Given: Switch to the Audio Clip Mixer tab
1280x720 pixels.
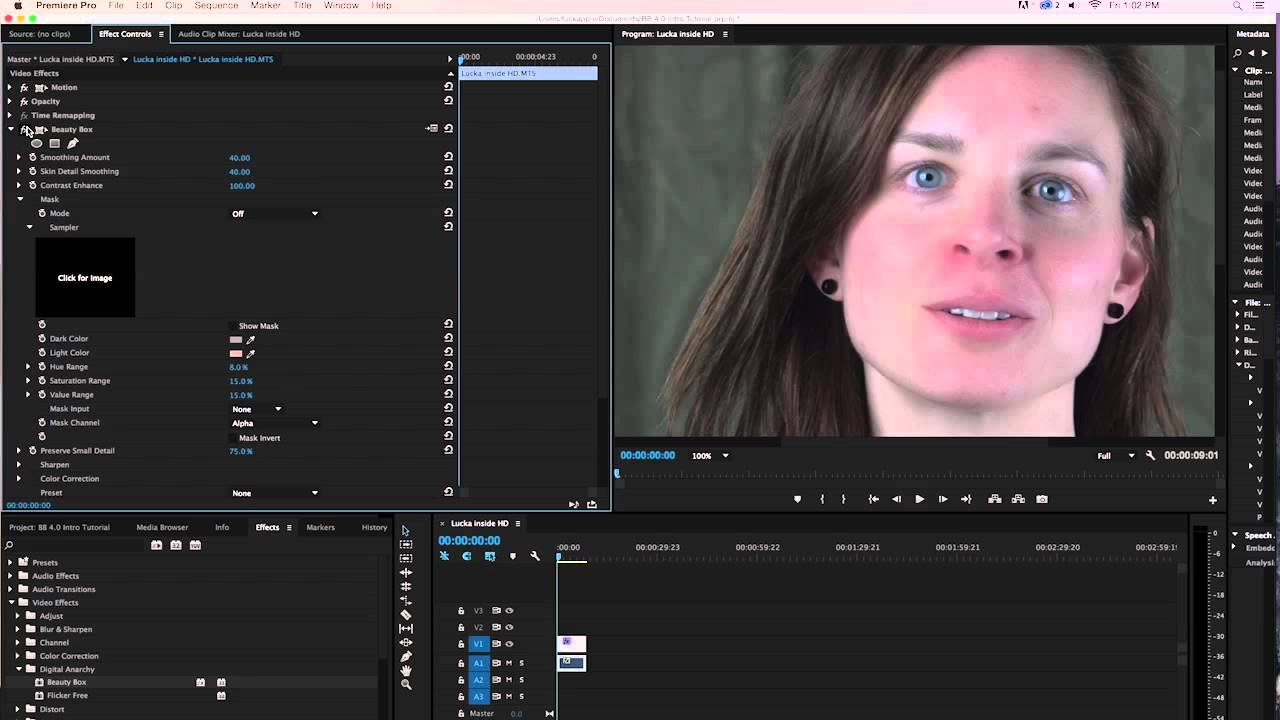Looking at the screenshot, I should pyautogui.click(x=238, y=33).
